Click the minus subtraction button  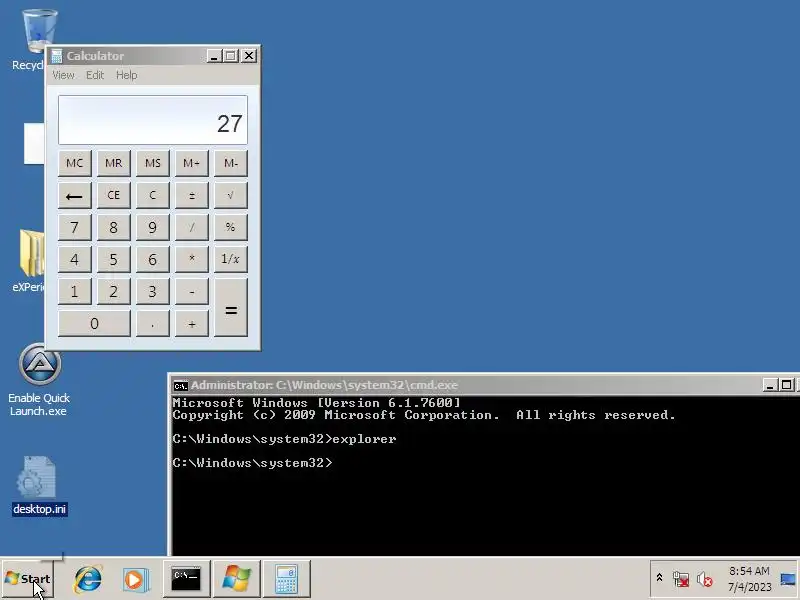click(x=192, y=292)
